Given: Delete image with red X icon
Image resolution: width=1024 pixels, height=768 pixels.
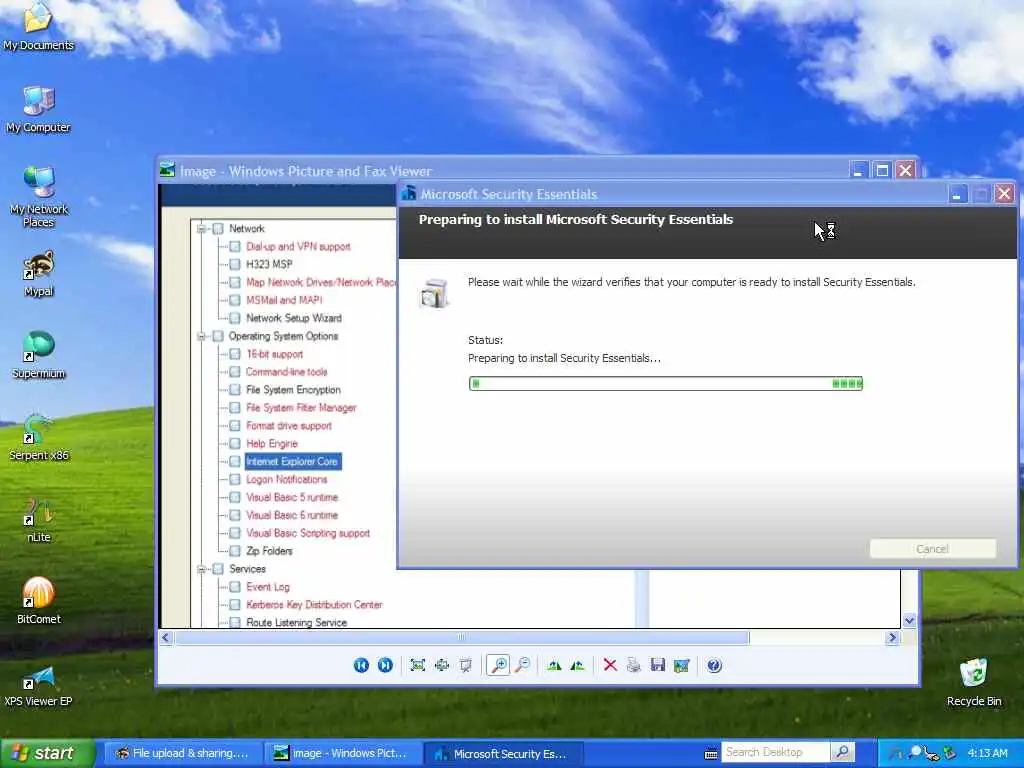Looking at the screenshot, I should pos(610,665).
